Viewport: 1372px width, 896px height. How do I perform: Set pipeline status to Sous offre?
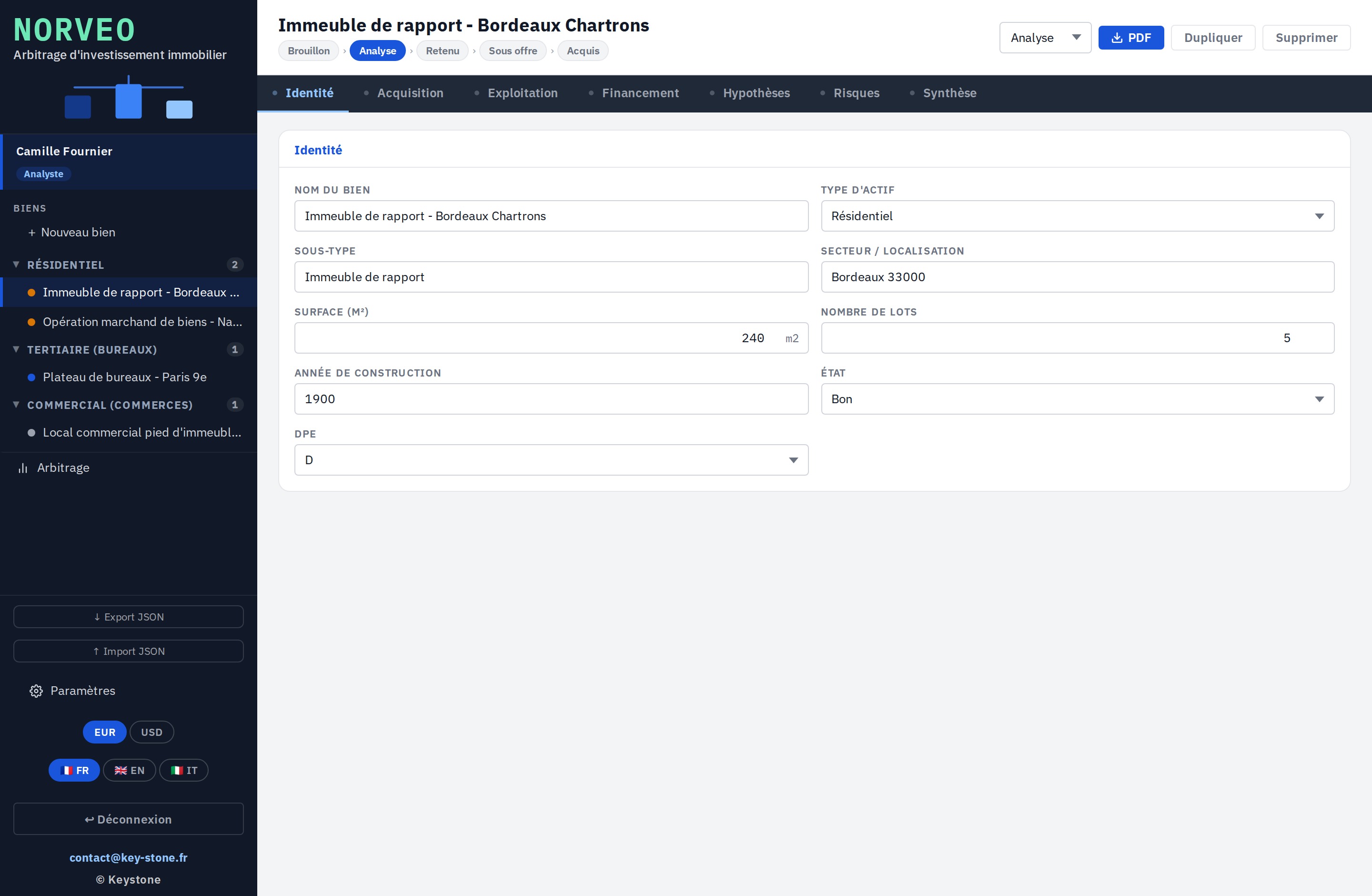[513, 51]
